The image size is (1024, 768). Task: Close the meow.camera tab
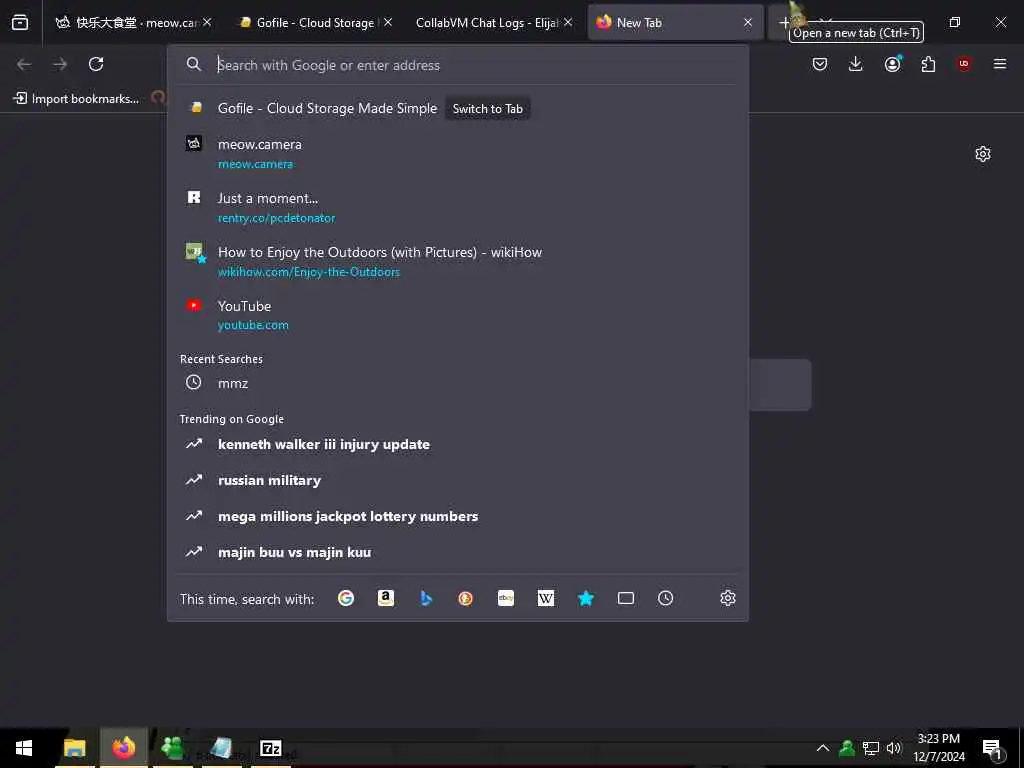[207, 23]
